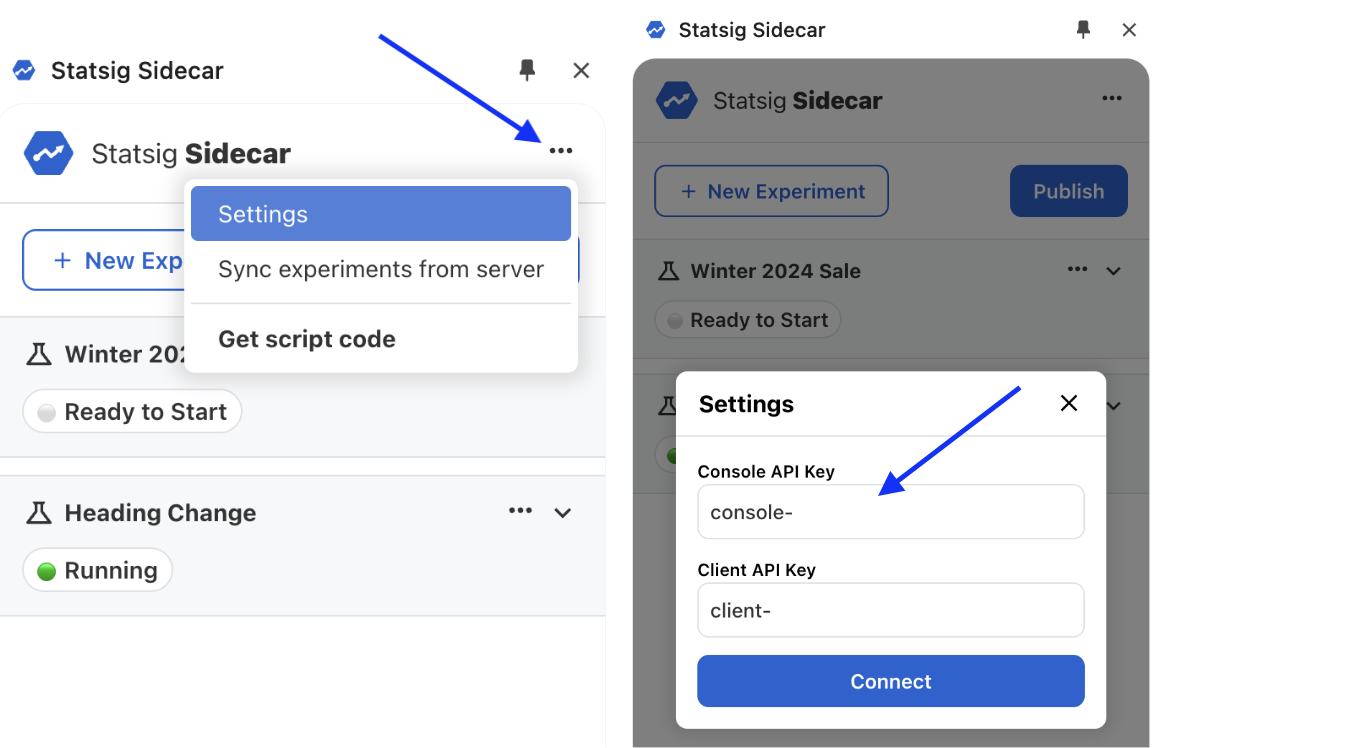Choose Sync experiments from server
The image size is (1354, 748).
[380, 269]
